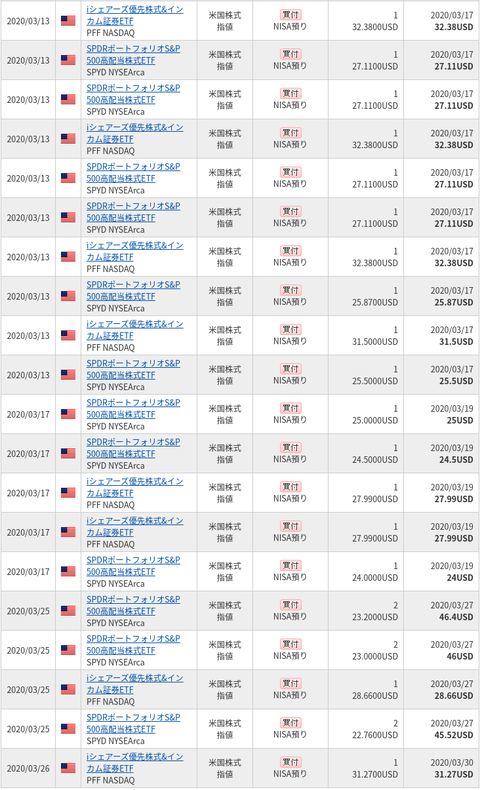This screenshot has height=790, width=480.
Task: Select the settlement total 46USD
Action: (x=460, y=656)
